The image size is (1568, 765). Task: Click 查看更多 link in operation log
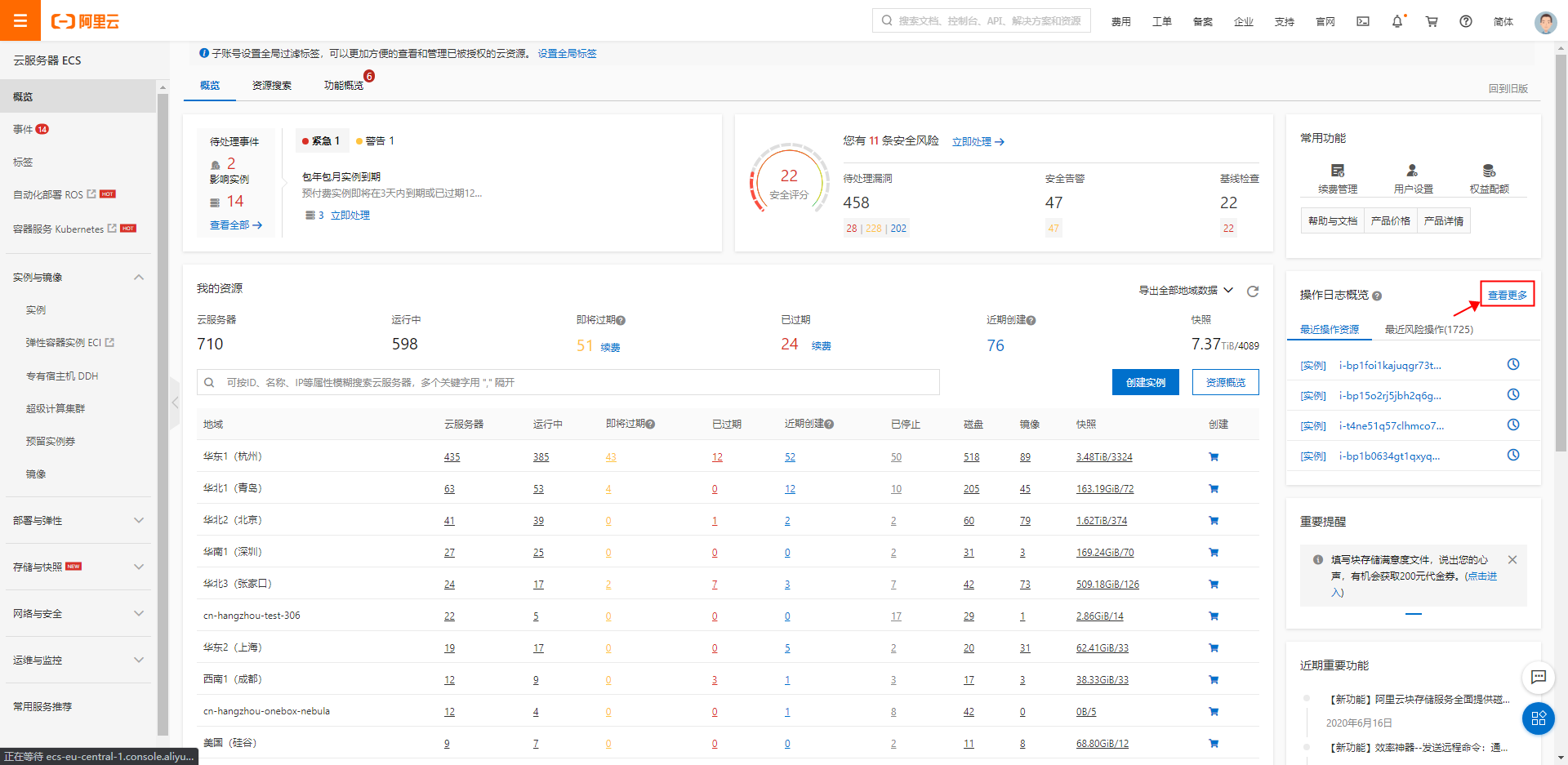tap(1508, 295)
